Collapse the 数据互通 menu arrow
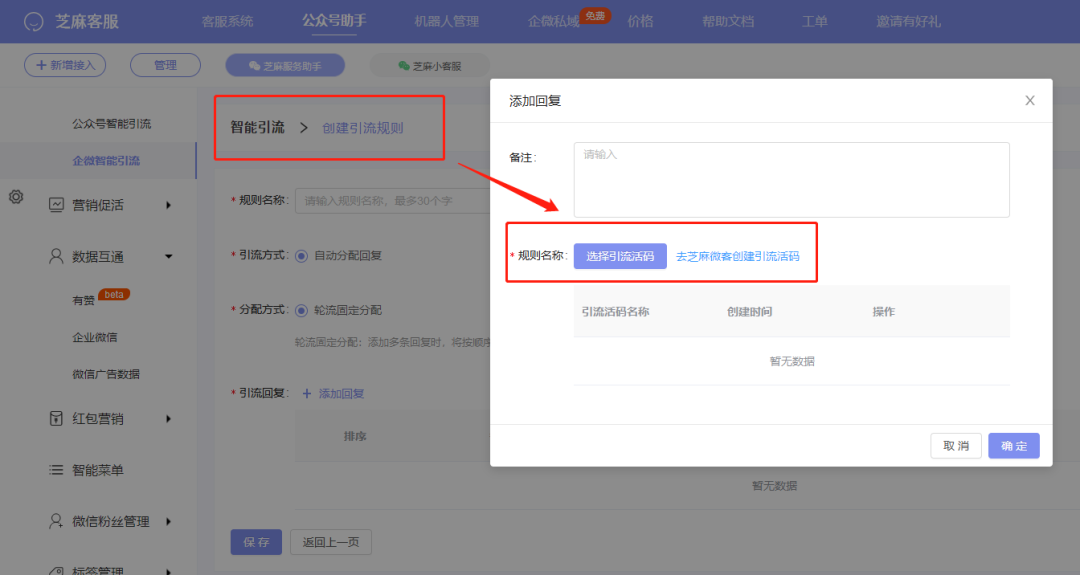This screenshot has height=575, width=1080. tap(168, 256)
